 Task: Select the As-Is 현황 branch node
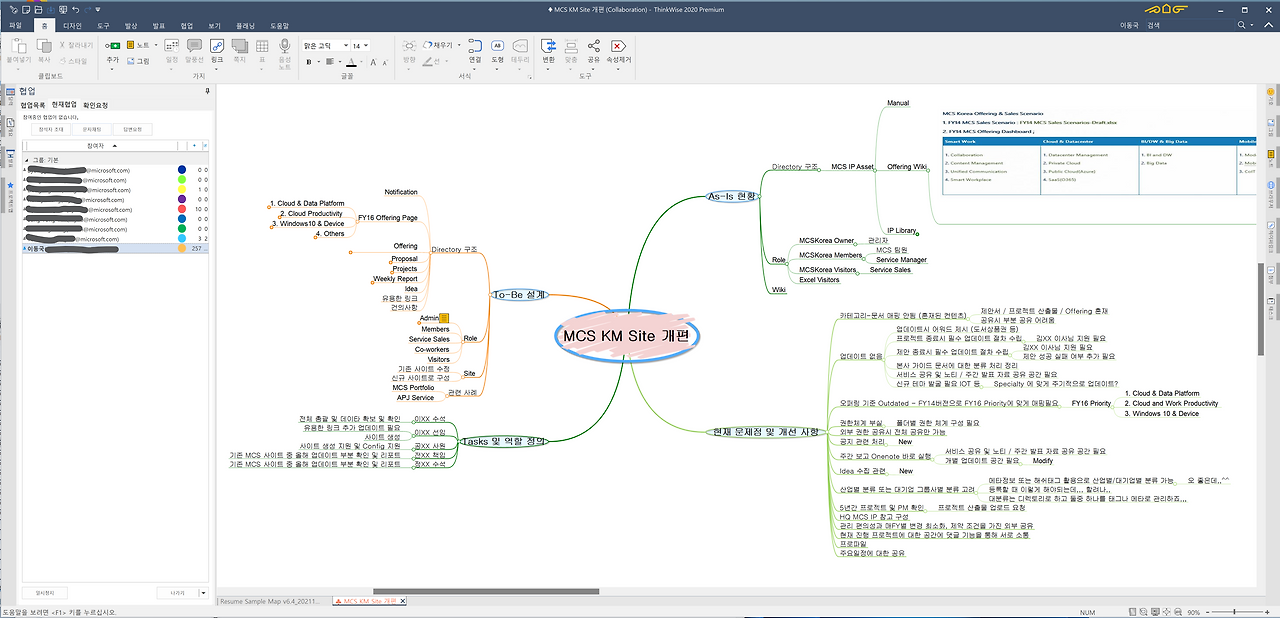click(733, 197)
